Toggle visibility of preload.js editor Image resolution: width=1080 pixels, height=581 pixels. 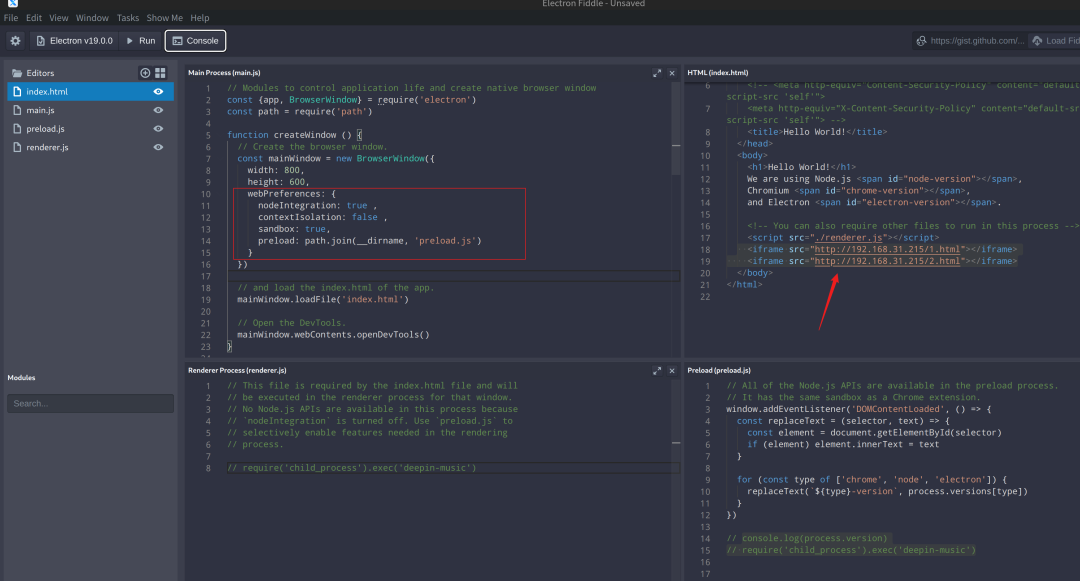pyautogui.click(x=158, y=129)
